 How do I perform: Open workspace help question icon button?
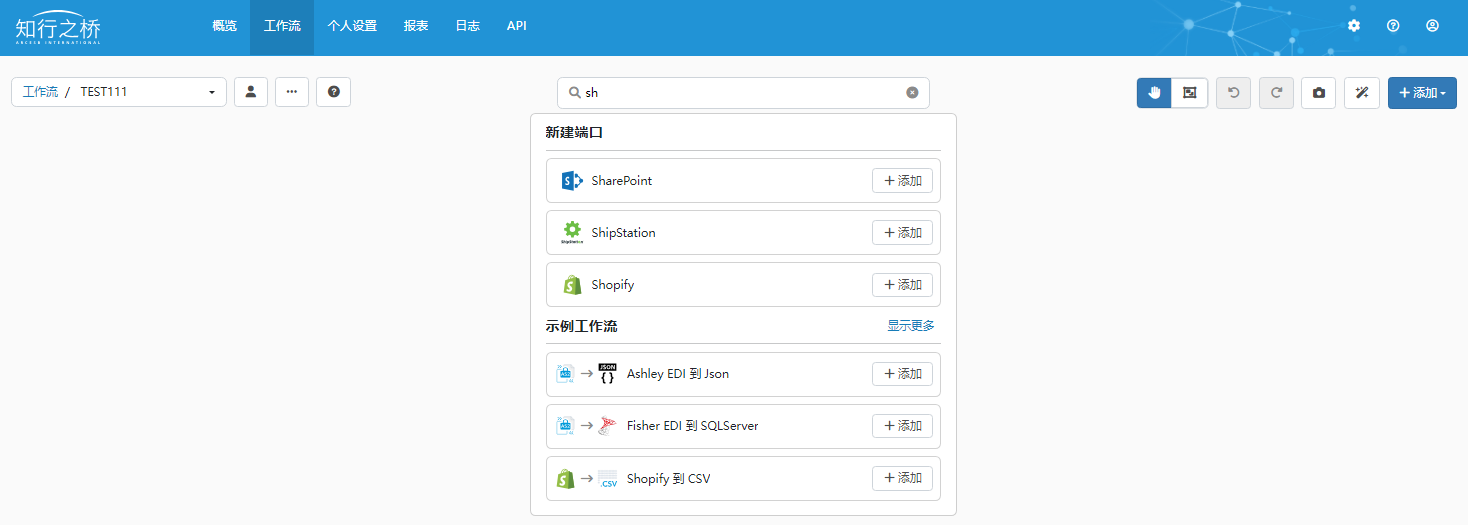[333, 92]
